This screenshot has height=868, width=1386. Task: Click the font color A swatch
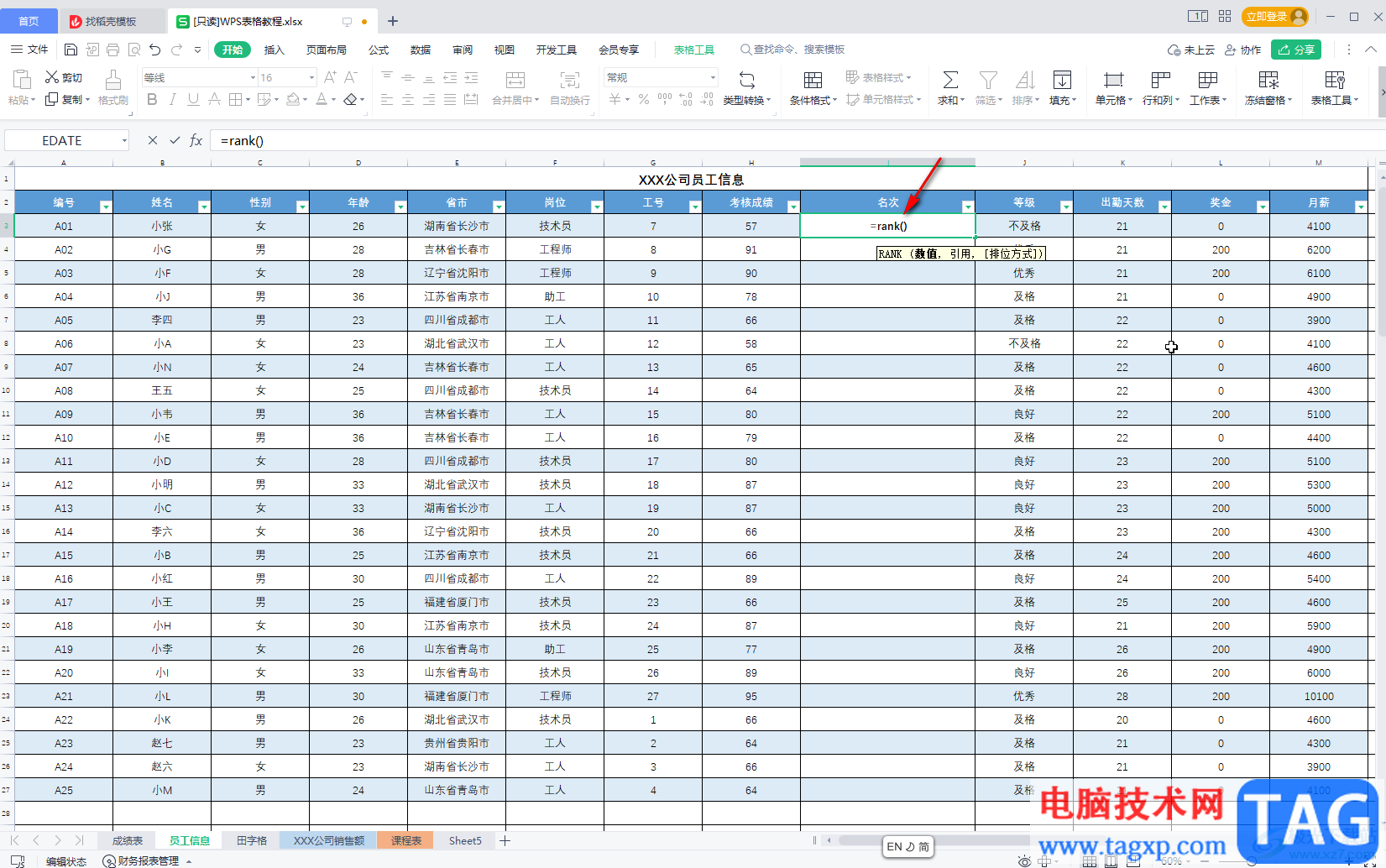pyautogui.click(x=322, y=99)
